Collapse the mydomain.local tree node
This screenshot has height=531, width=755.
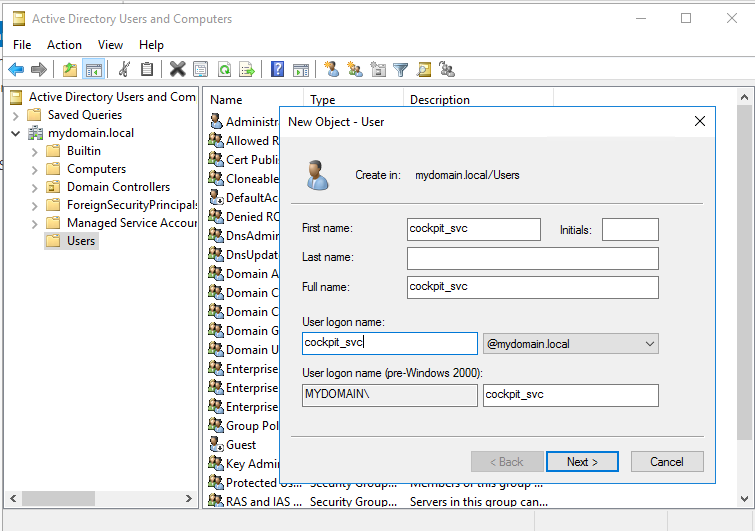pos(15,133)
